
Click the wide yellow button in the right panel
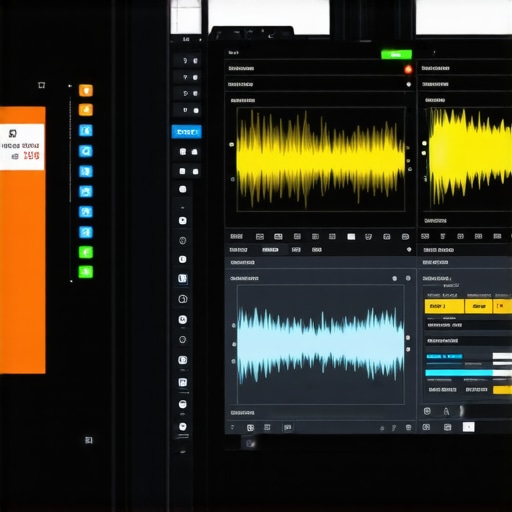444,306
